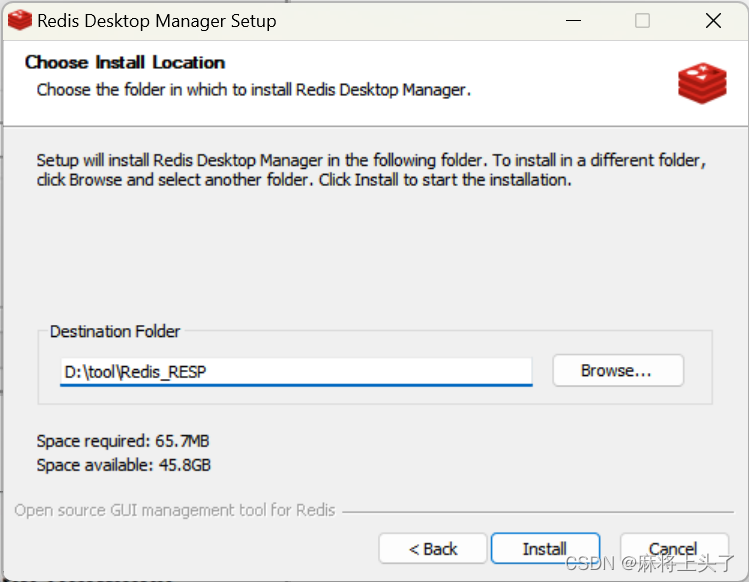The height and width of the screenshot is (582, 749).
Task: Cancel the setup wizard
Action: click(x=674, y=549)
